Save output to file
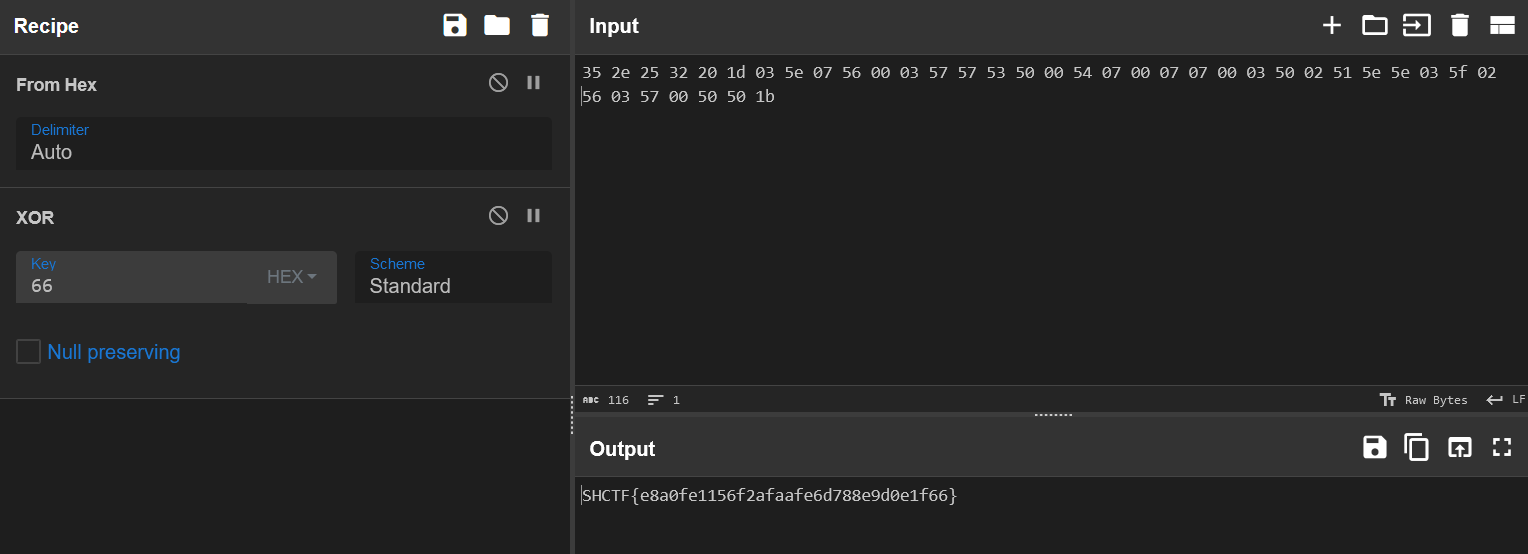 [x=1375, y=447]
